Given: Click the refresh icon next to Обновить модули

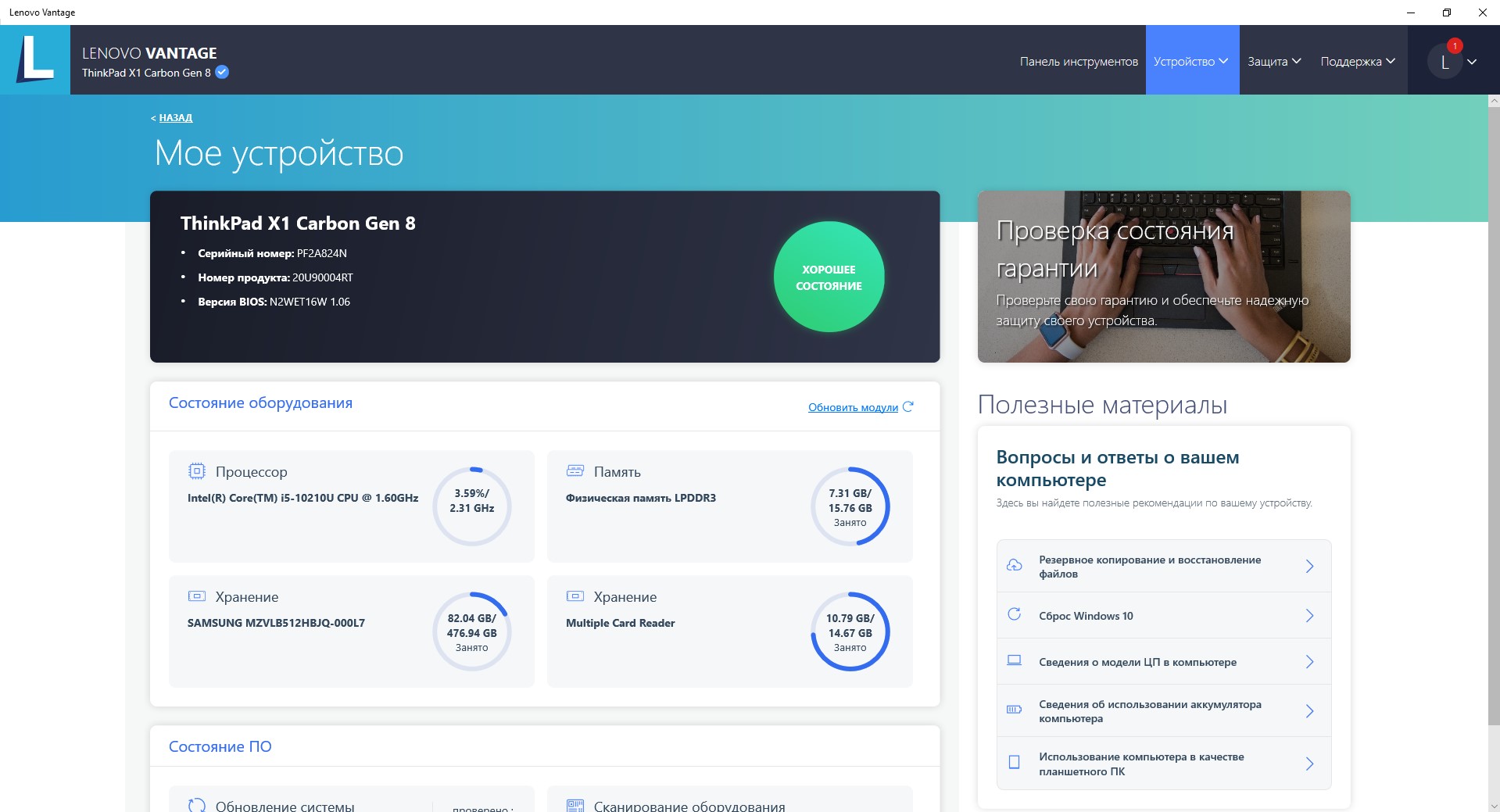Looking at the screenshot, I should [908, 406].
